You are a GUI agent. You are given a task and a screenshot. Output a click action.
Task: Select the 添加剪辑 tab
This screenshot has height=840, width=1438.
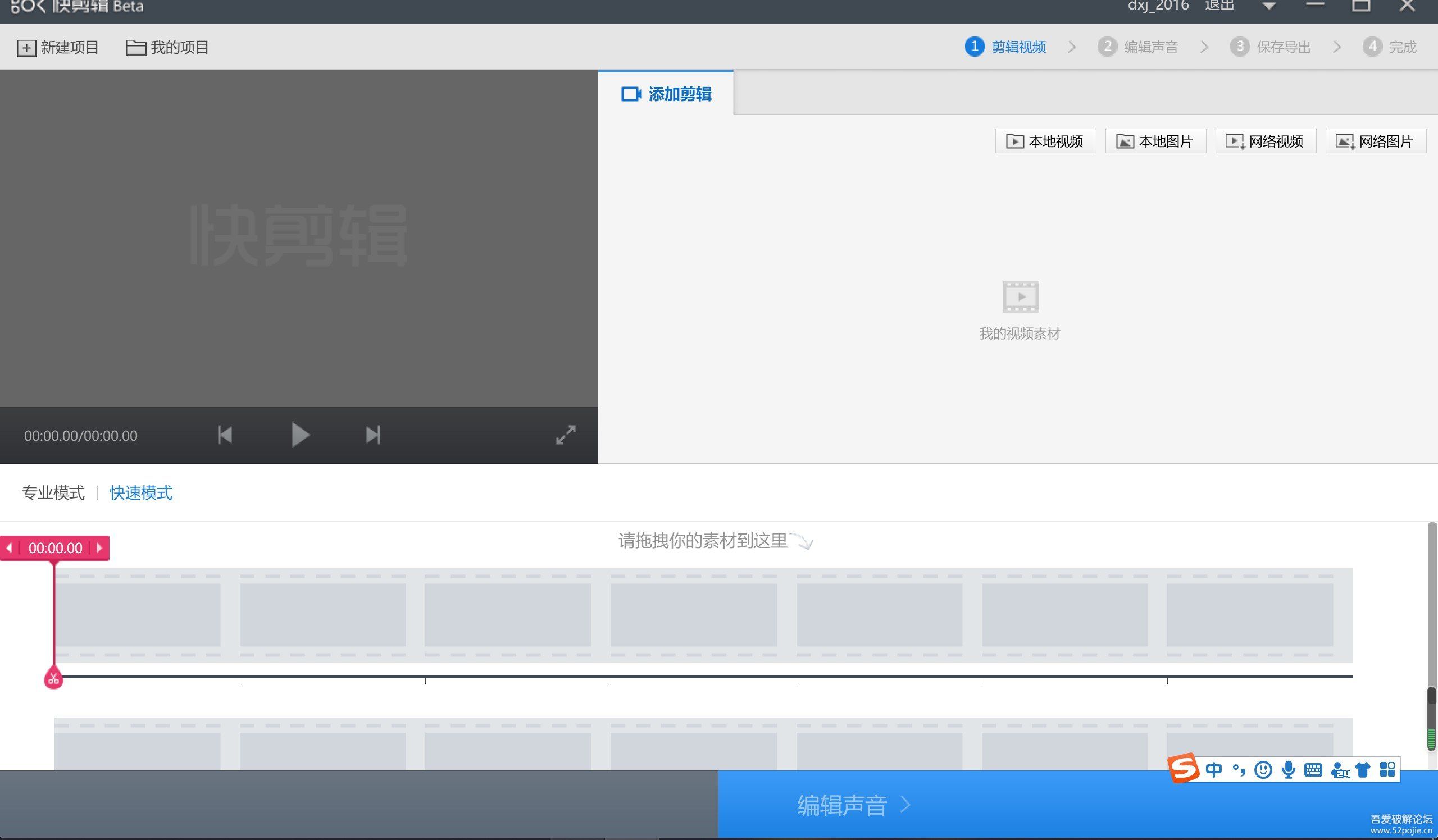pyautogui.click(x=666, y=94)
